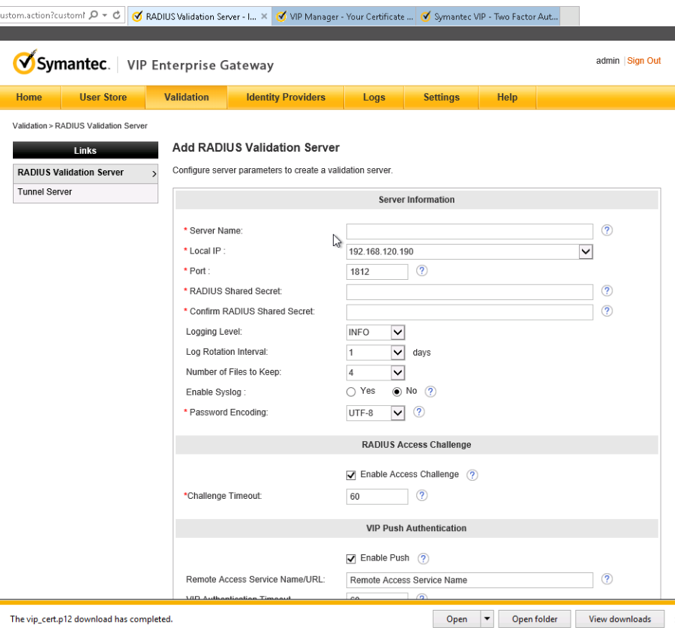Image resolution: width=675 pixels, height=634 pixels.
Task: Open help icon next to Port field
Action: [x=421, y=271]
